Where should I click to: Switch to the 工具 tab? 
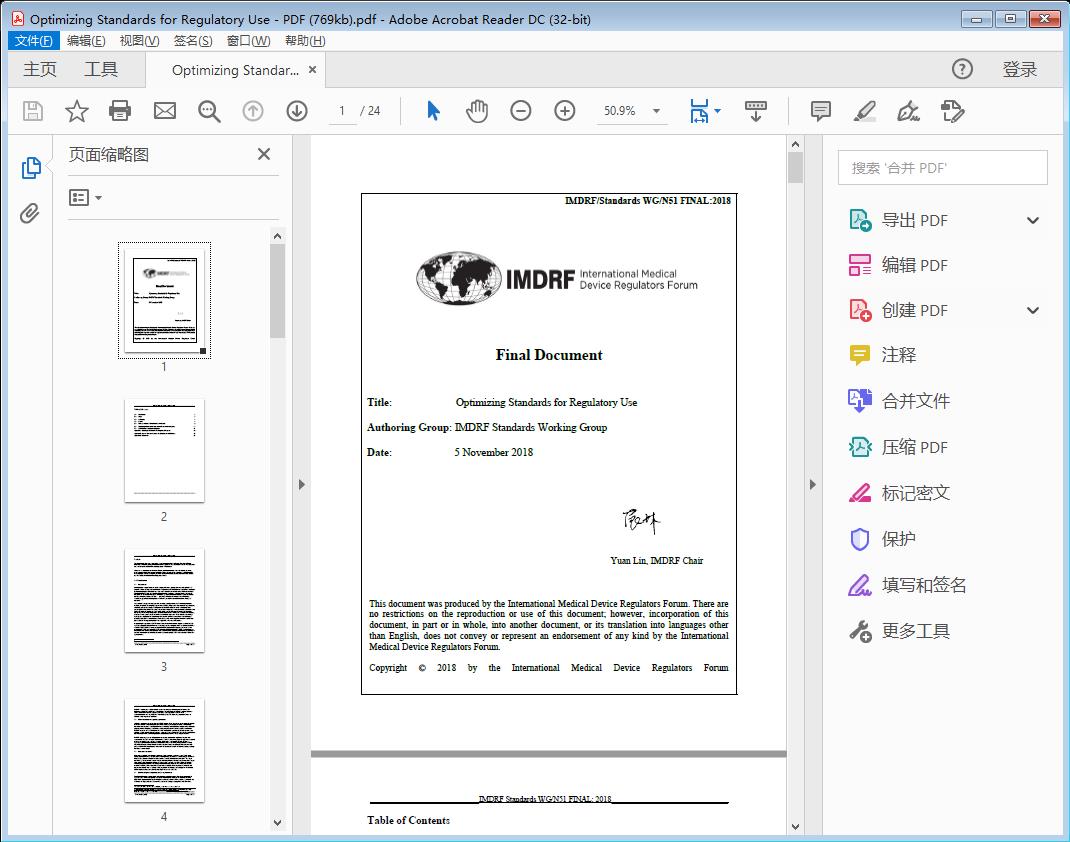101,70
